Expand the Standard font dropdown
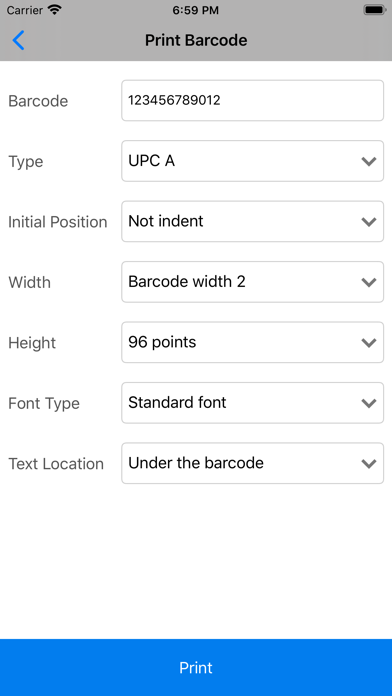This screenshot has height=696, width=392. [252, 403]
